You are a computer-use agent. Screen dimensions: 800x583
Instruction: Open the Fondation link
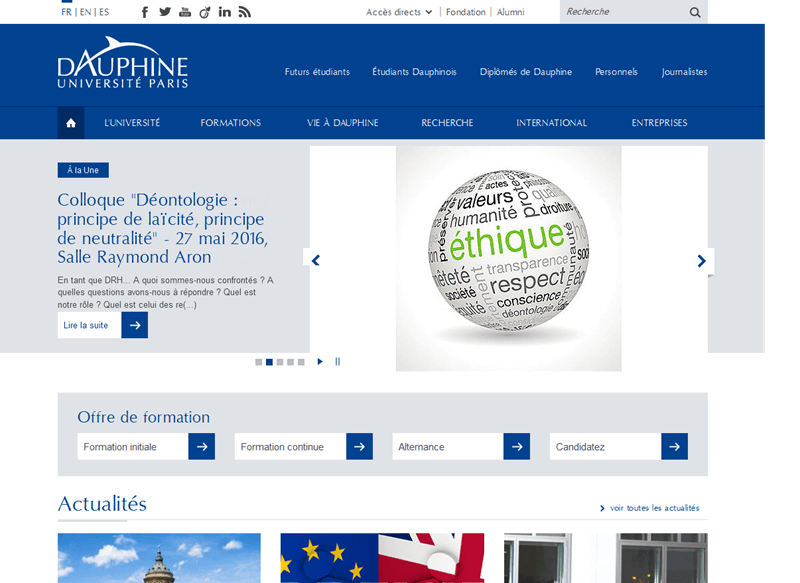466,12
